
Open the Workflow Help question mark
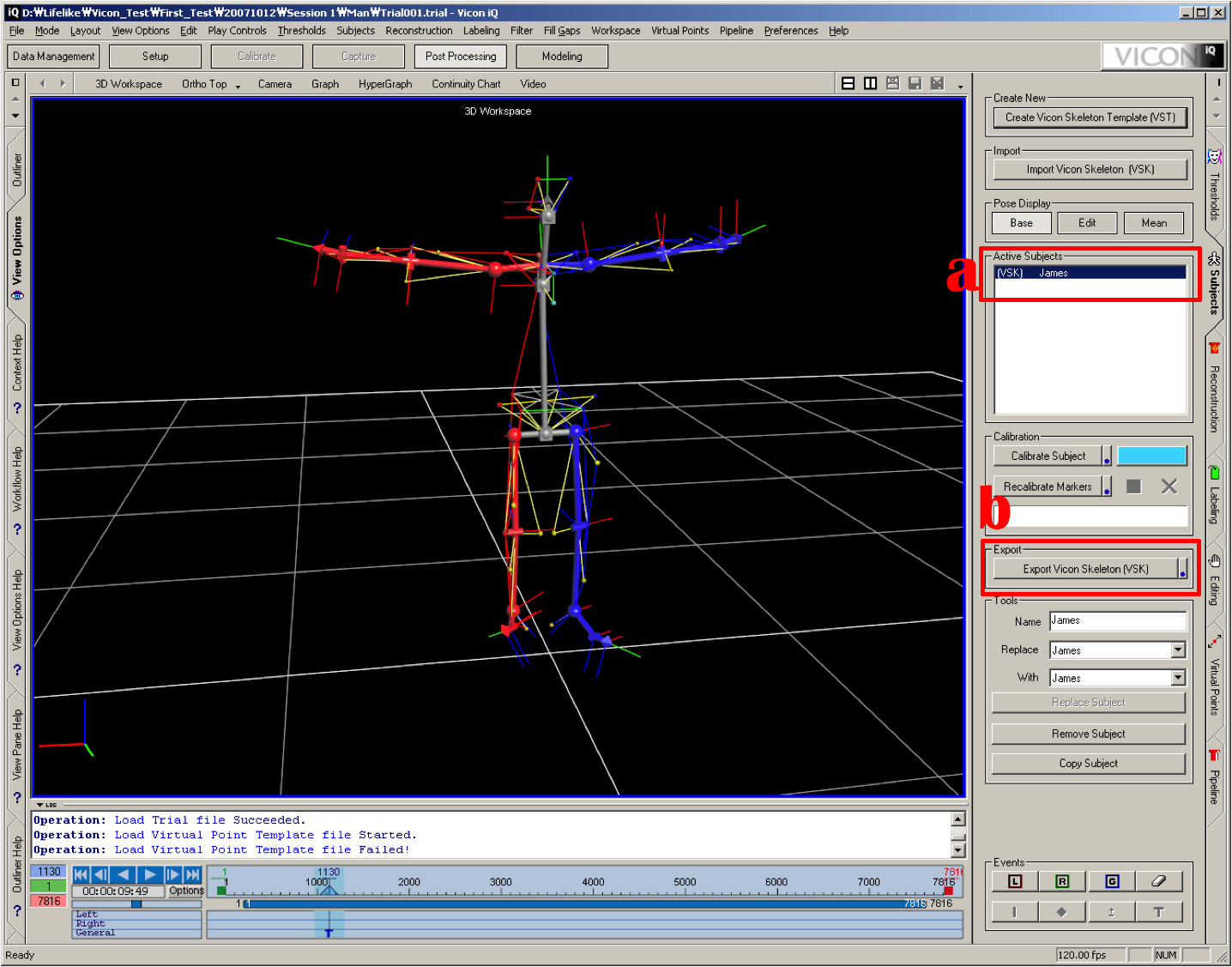coord(17,529)
